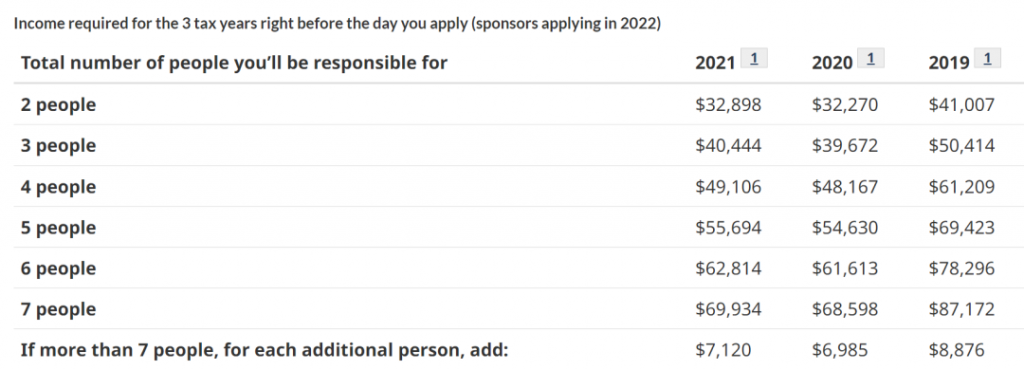The height and width of the screenshot is (370, 1024).
Task: Click the $87,172 cell for 7 people
Action: point(962,309)
